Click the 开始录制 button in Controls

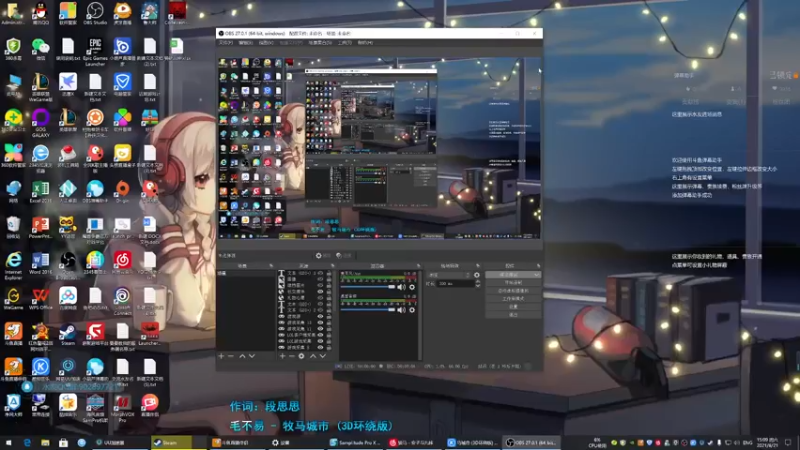tap(513, 283)
